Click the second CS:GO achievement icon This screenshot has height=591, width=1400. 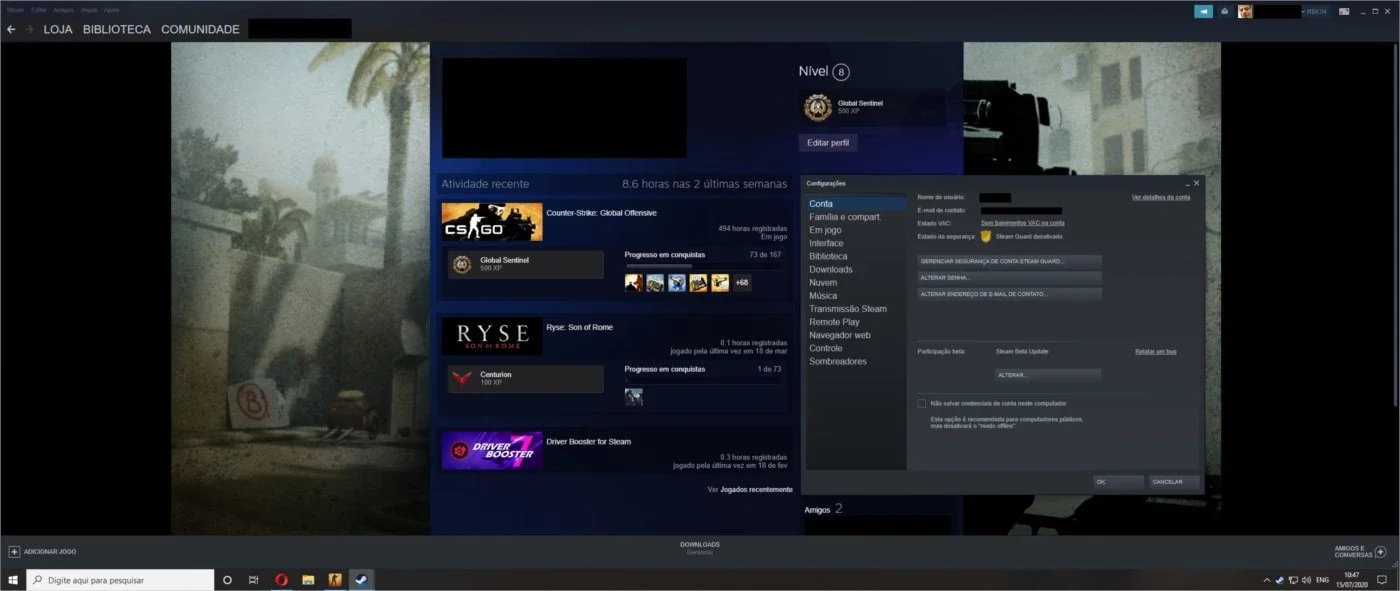(655, 283)
